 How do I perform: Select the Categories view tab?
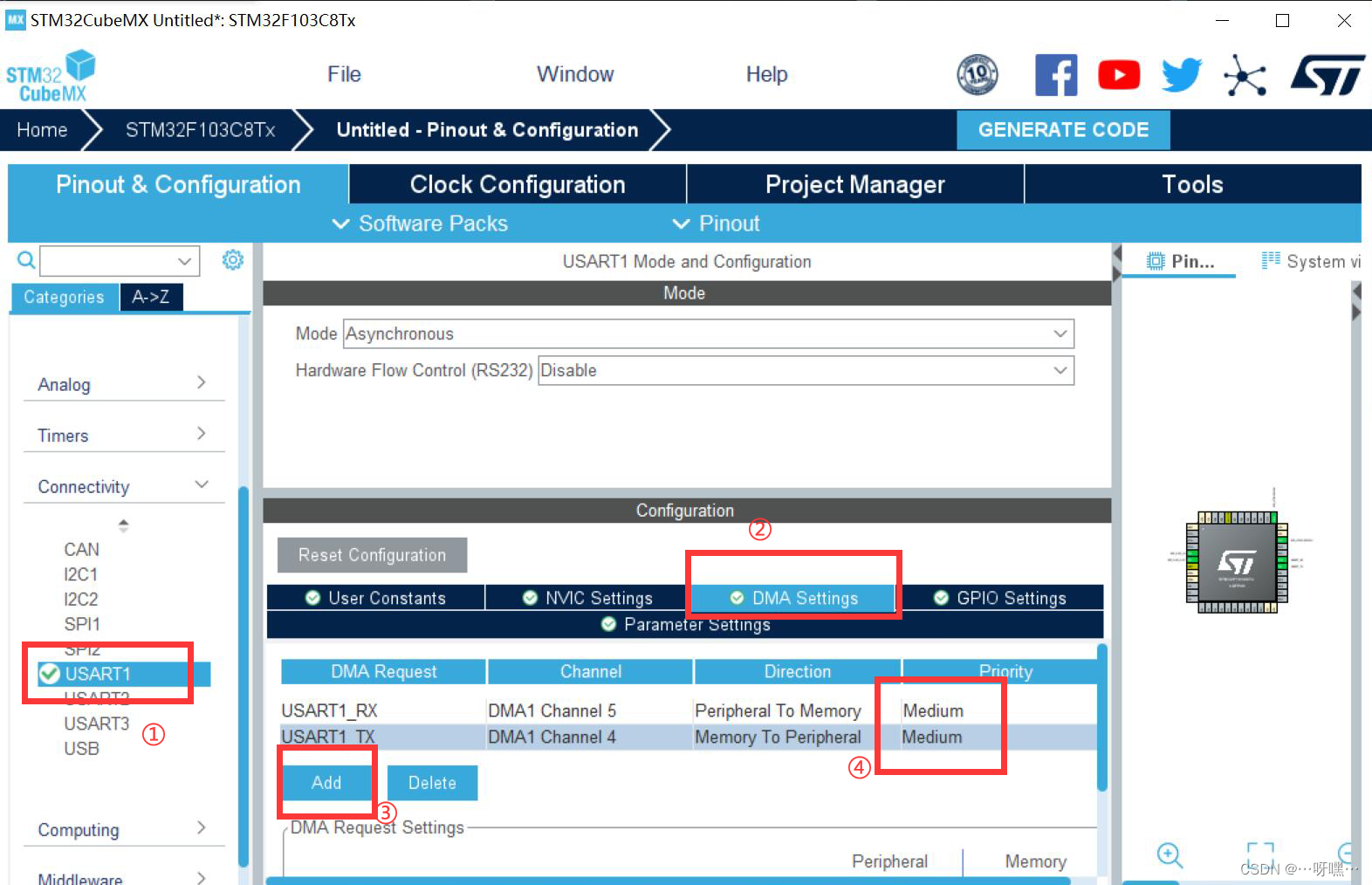coord(64,297)
